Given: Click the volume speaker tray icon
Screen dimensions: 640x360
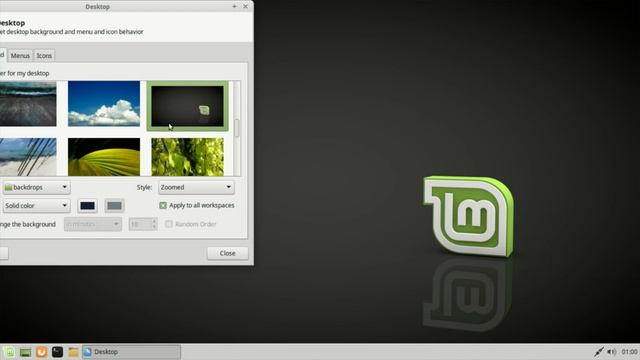Looking at the screenshot, I should (x=611, y=352).
